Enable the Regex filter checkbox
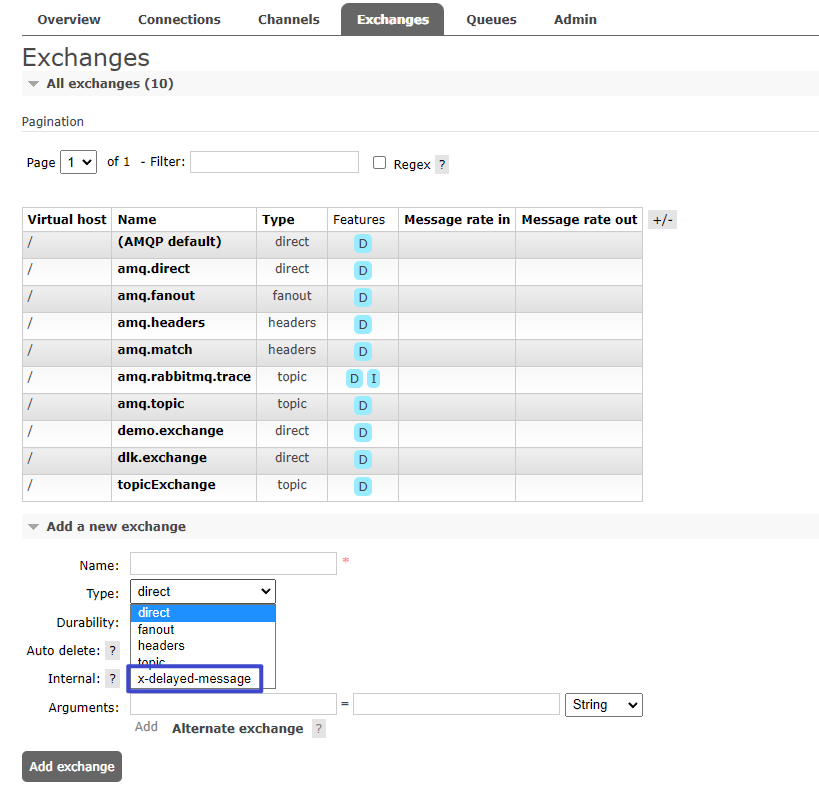This screenshot has height=793, width=819. [x=380, y=163]
